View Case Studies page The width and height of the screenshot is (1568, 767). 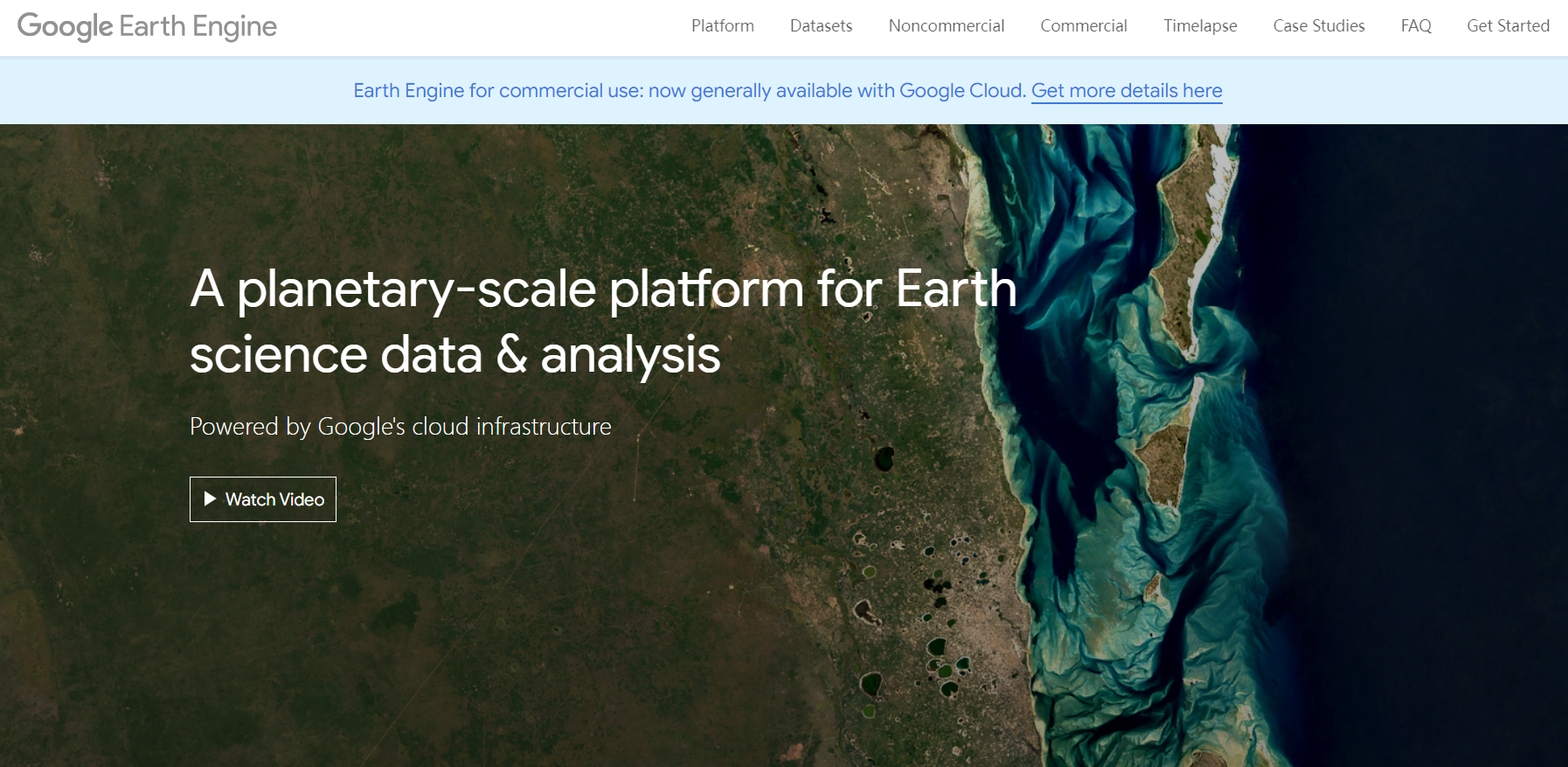(x=1319, y=26)
